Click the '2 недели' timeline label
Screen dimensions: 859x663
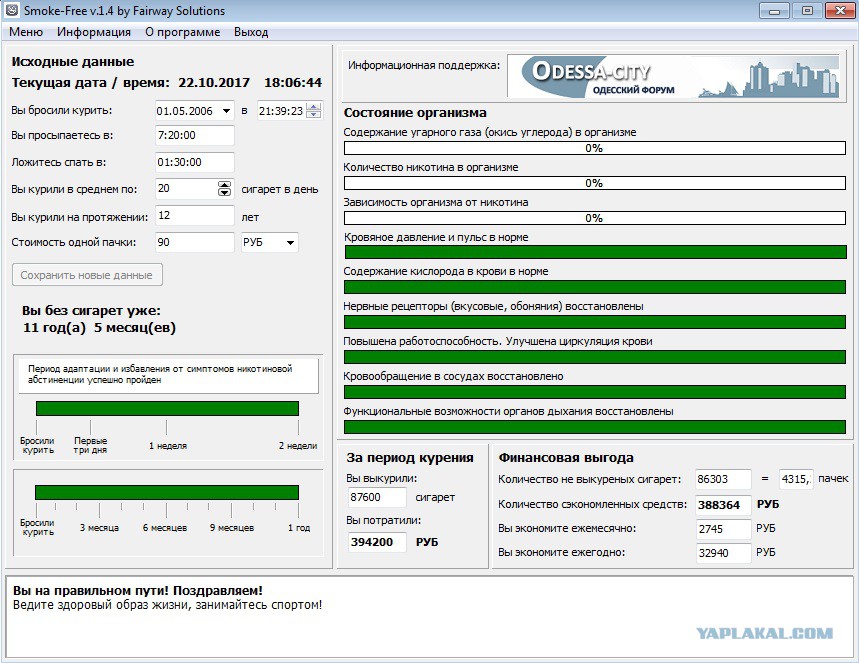click(x=298, y=446)
